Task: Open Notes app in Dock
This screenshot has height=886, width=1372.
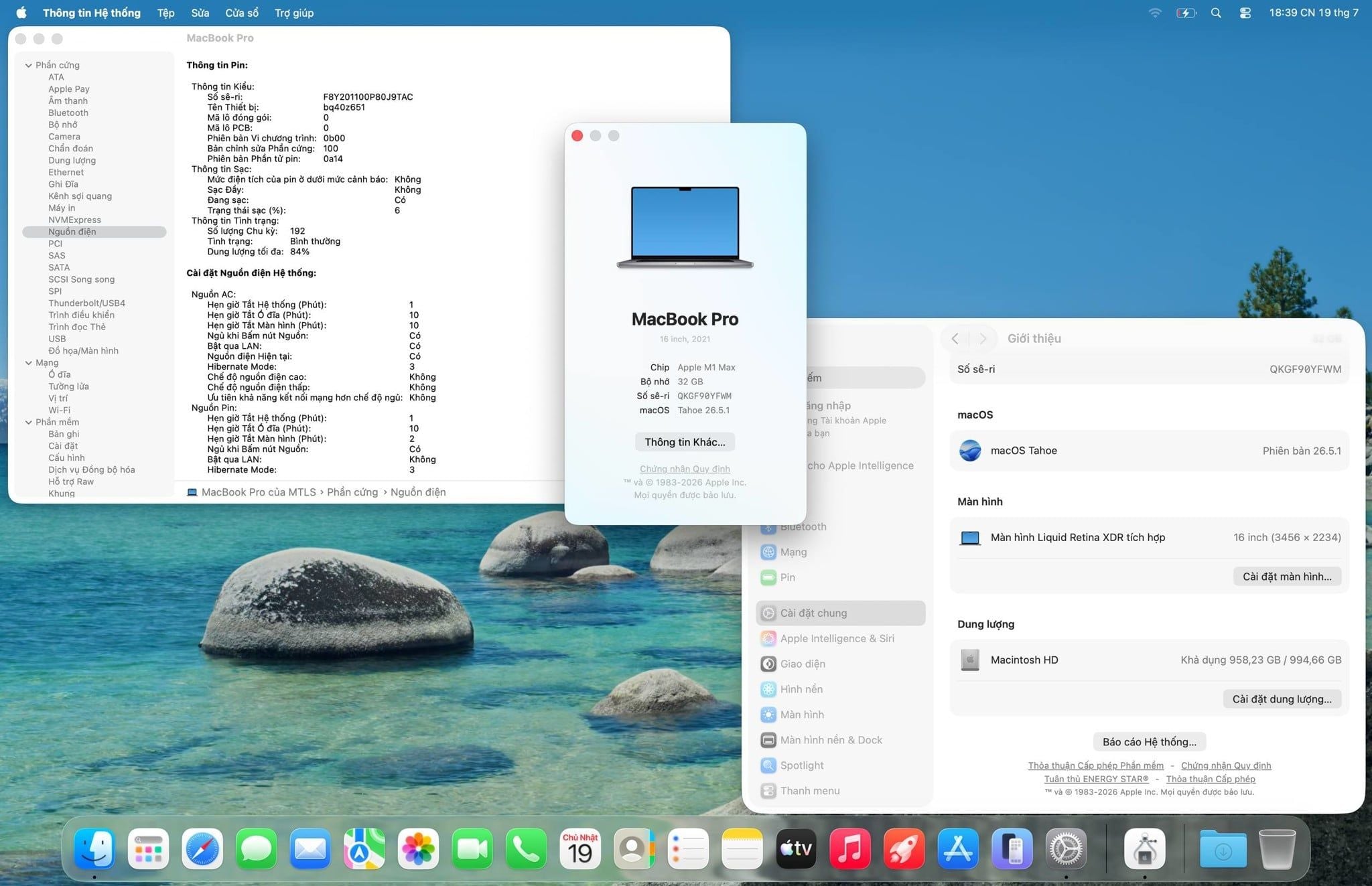Action: [742, 848]
